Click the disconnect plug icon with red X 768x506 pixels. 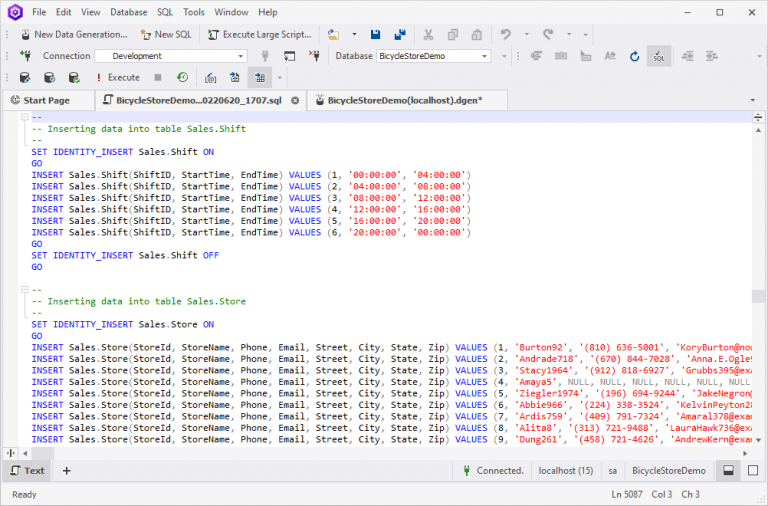coord(314,56)
